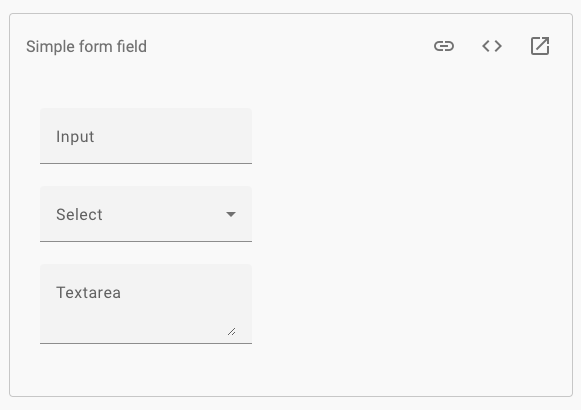Click empty space inside the Textarea box
Viewport: 581px width, 410px height.
(x=141, y=320)
